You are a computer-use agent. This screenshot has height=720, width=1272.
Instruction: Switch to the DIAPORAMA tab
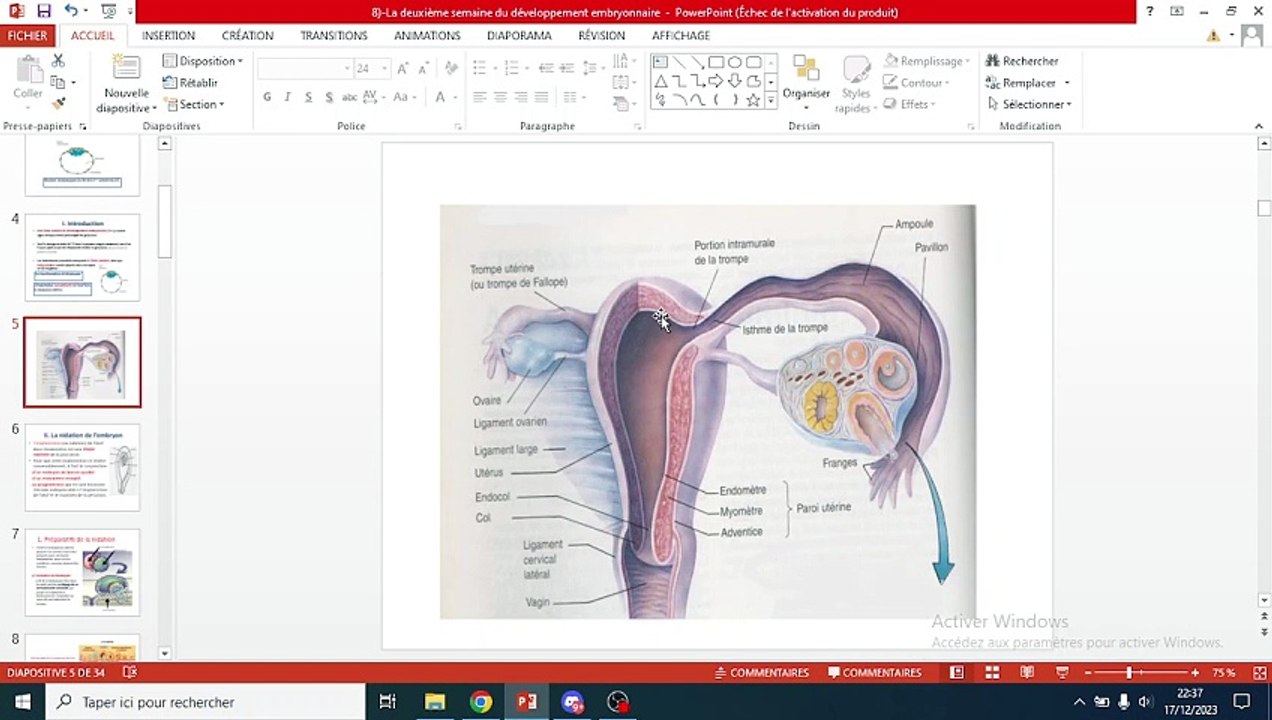[519, 35]
